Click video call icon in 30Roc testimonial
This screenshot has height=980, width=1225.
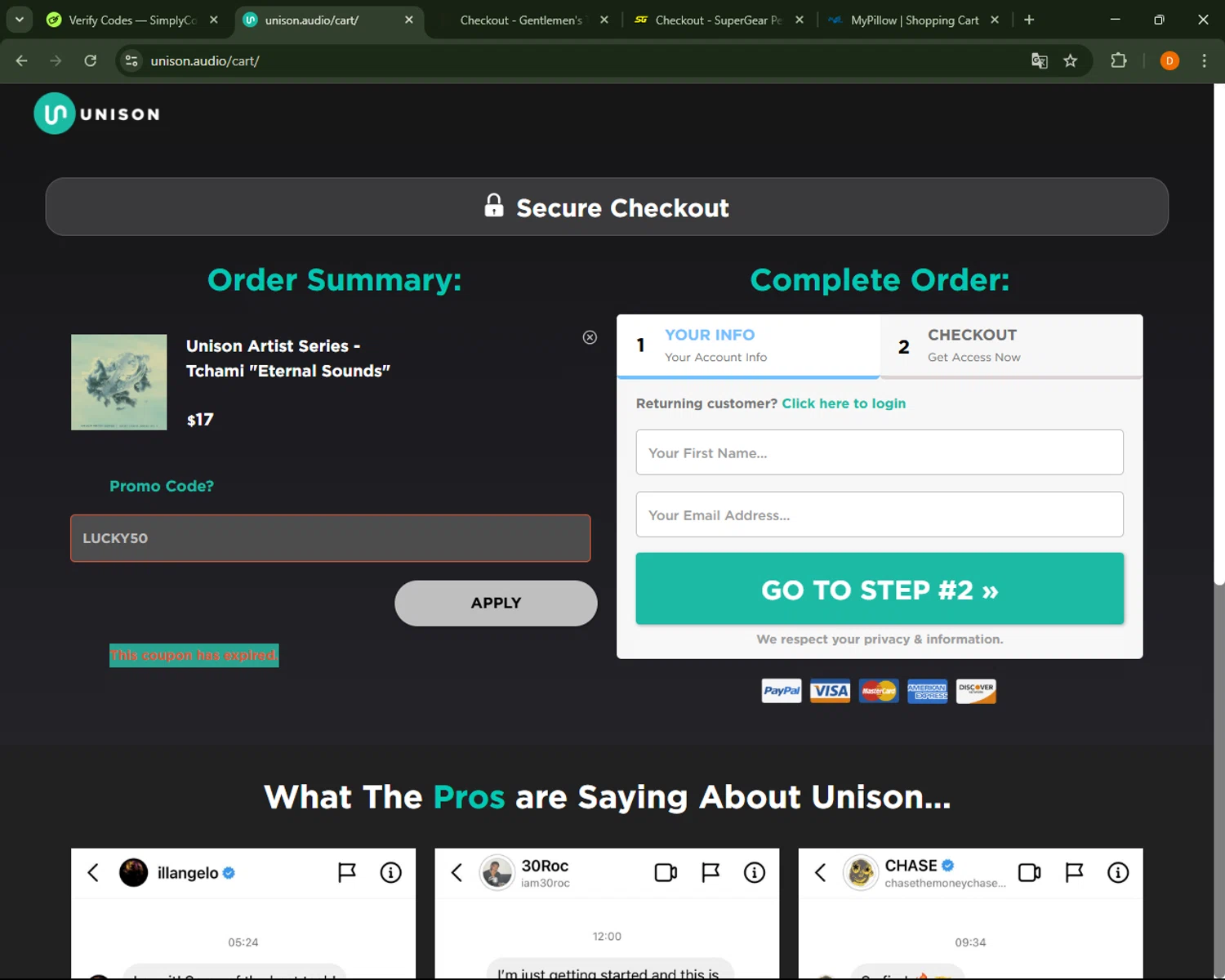click(666, 872)
